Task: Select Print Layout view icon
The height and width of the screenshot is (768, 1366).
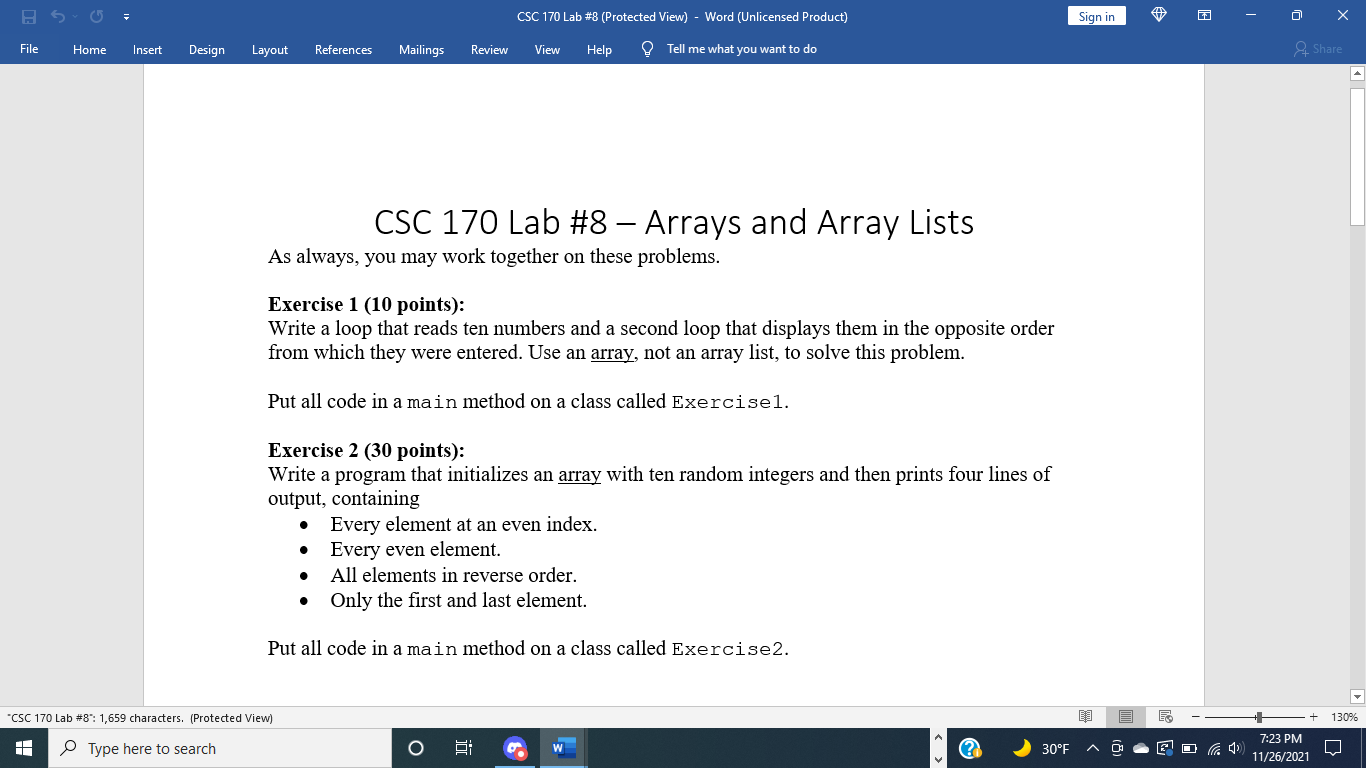Action: [1125, 717]
